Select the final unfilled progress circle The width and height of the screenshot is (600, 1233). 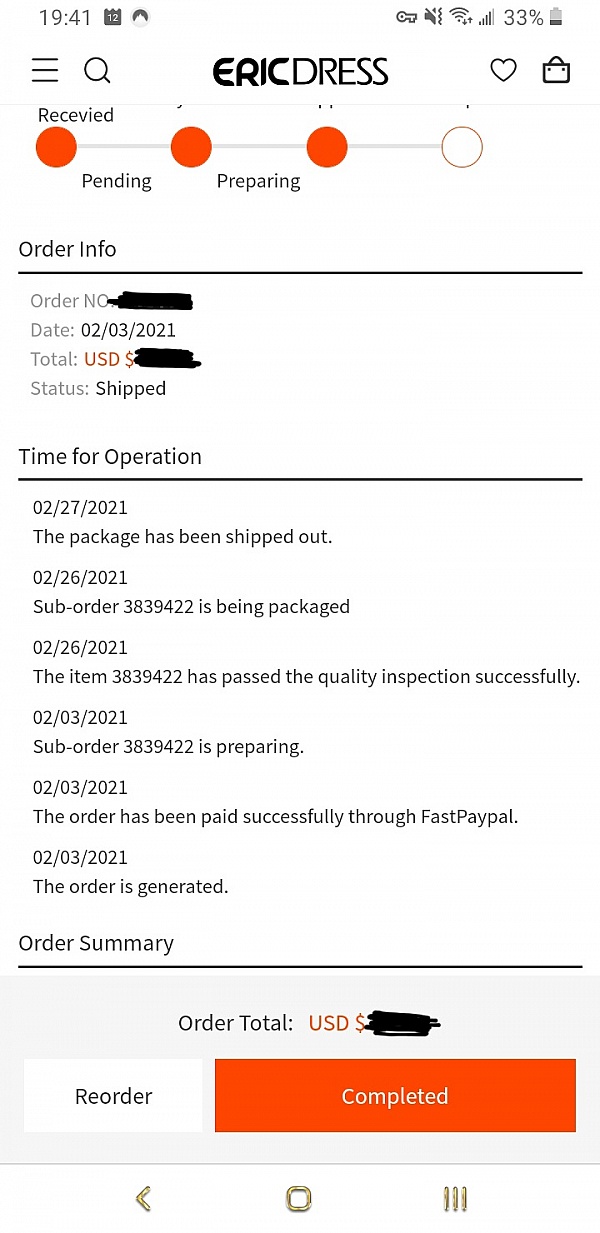pos(462,148)
